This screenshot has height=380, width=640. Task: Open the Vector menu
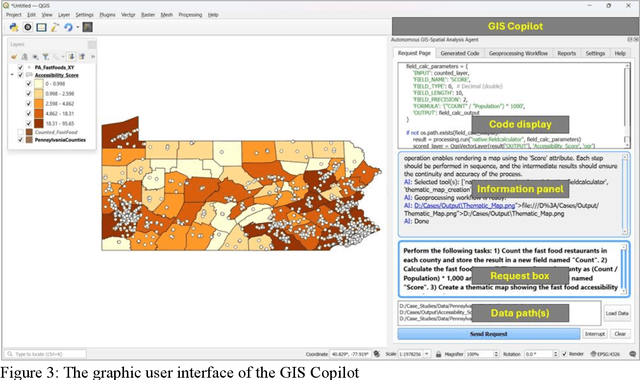click(128, 15)
